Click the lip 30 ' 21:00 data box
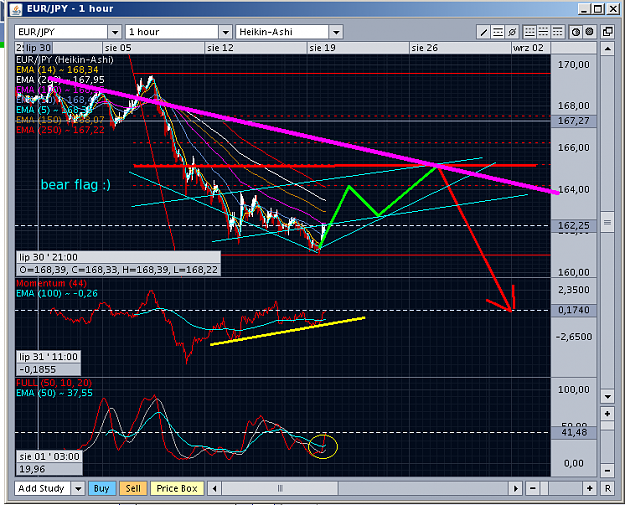The width and height of the screenshot is (625, 505). [118, 257]
